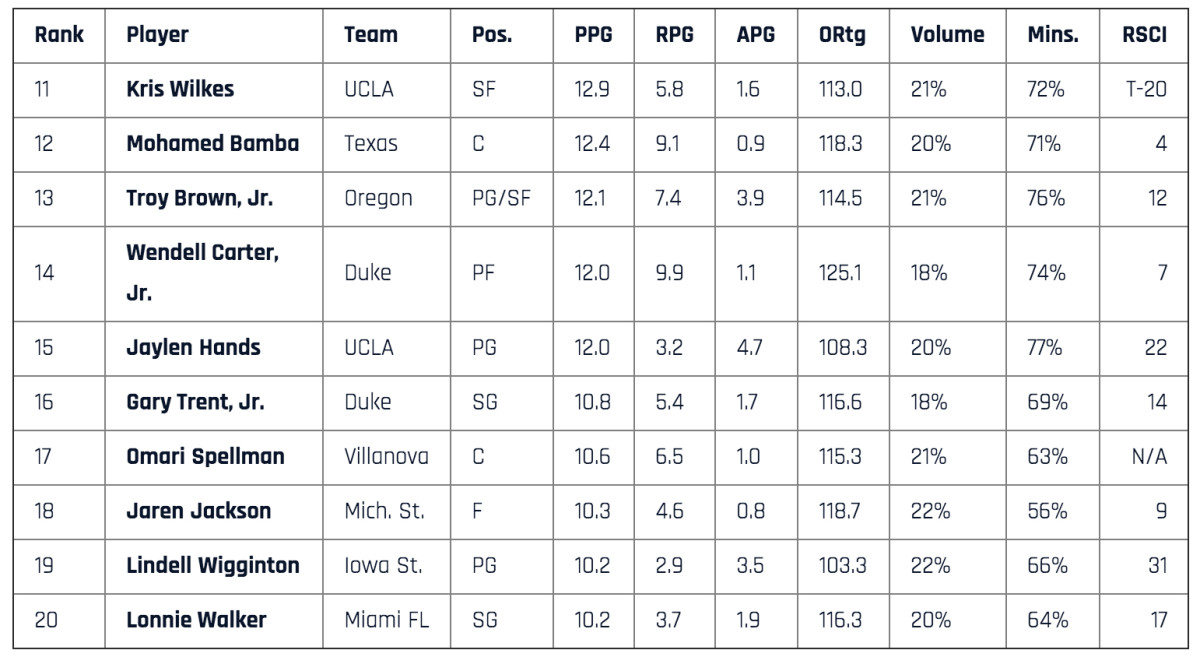Click the Miami FL team cell

tap(386, 620)
